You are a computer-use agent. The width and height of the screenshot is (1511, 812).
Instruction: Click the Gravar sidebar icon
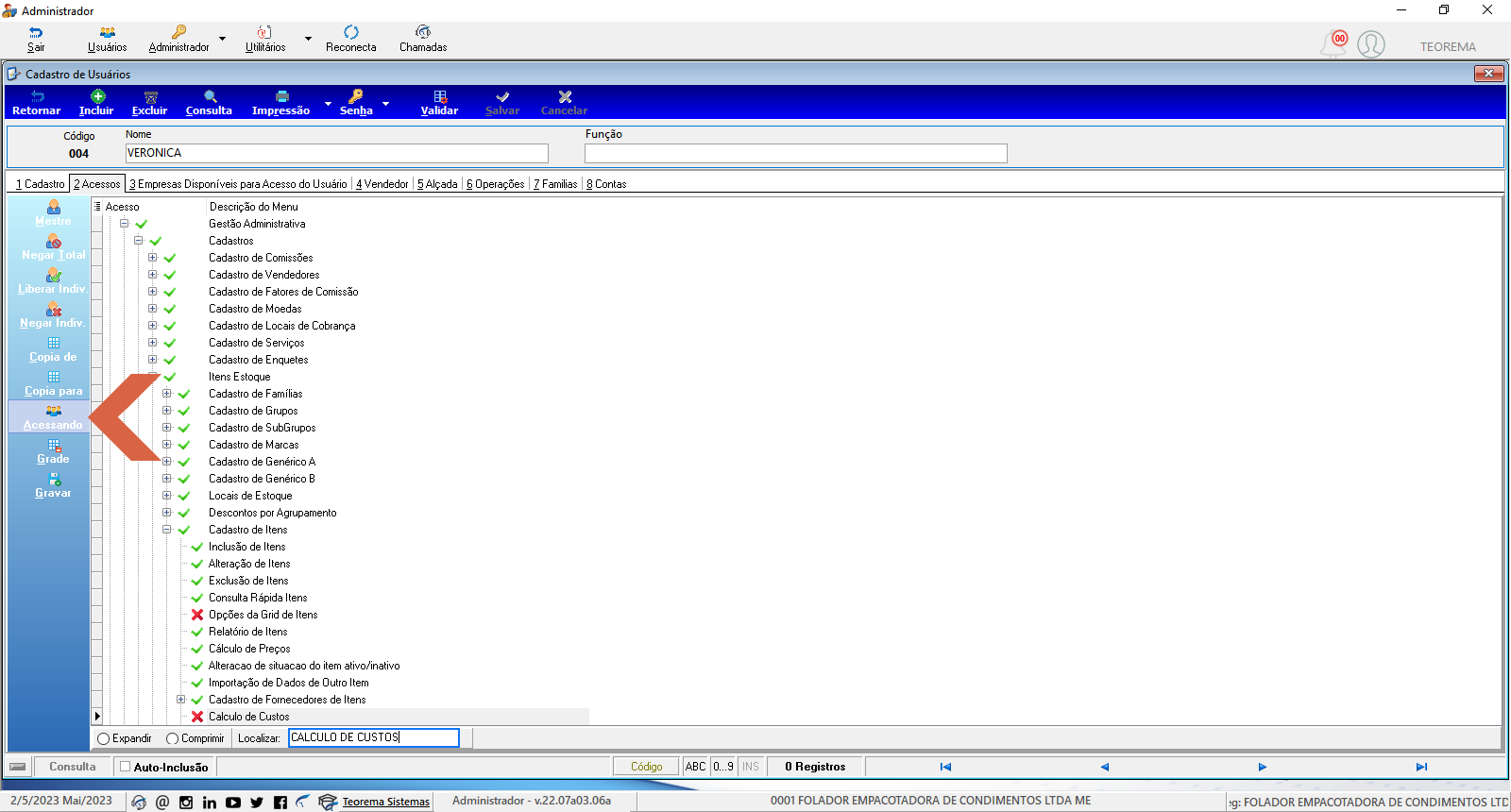point(54,479)
